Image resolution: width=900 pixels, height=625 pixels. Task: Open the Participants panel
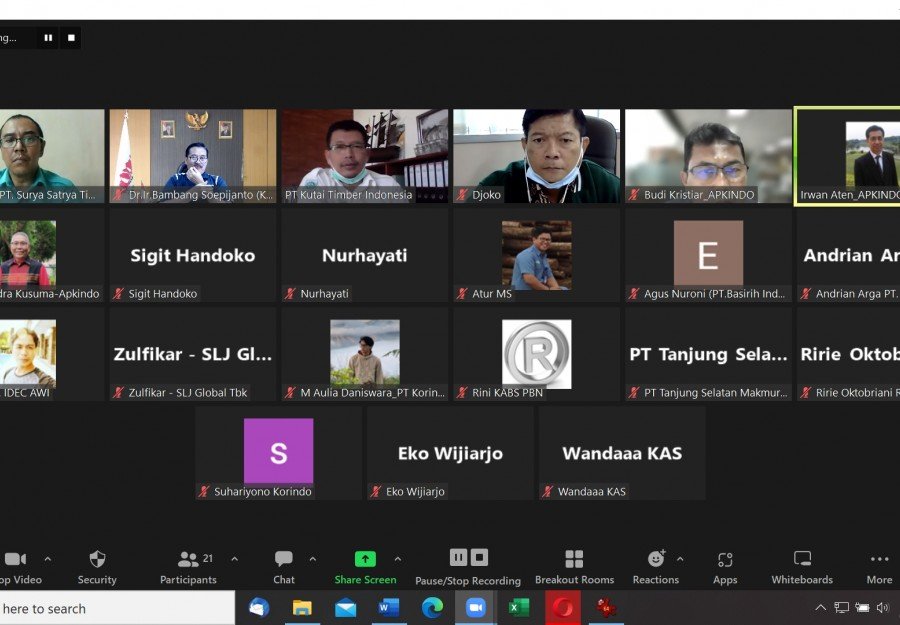[x=188, y=560]
